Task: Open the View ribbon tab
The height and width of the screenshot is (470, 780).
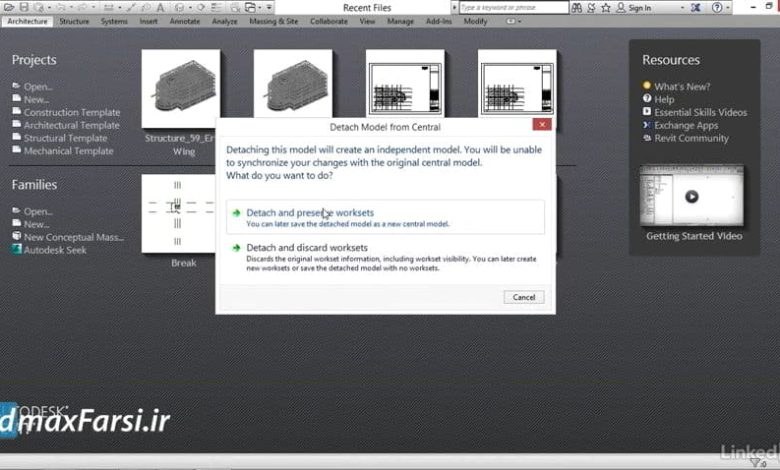Action: [367, 21]
